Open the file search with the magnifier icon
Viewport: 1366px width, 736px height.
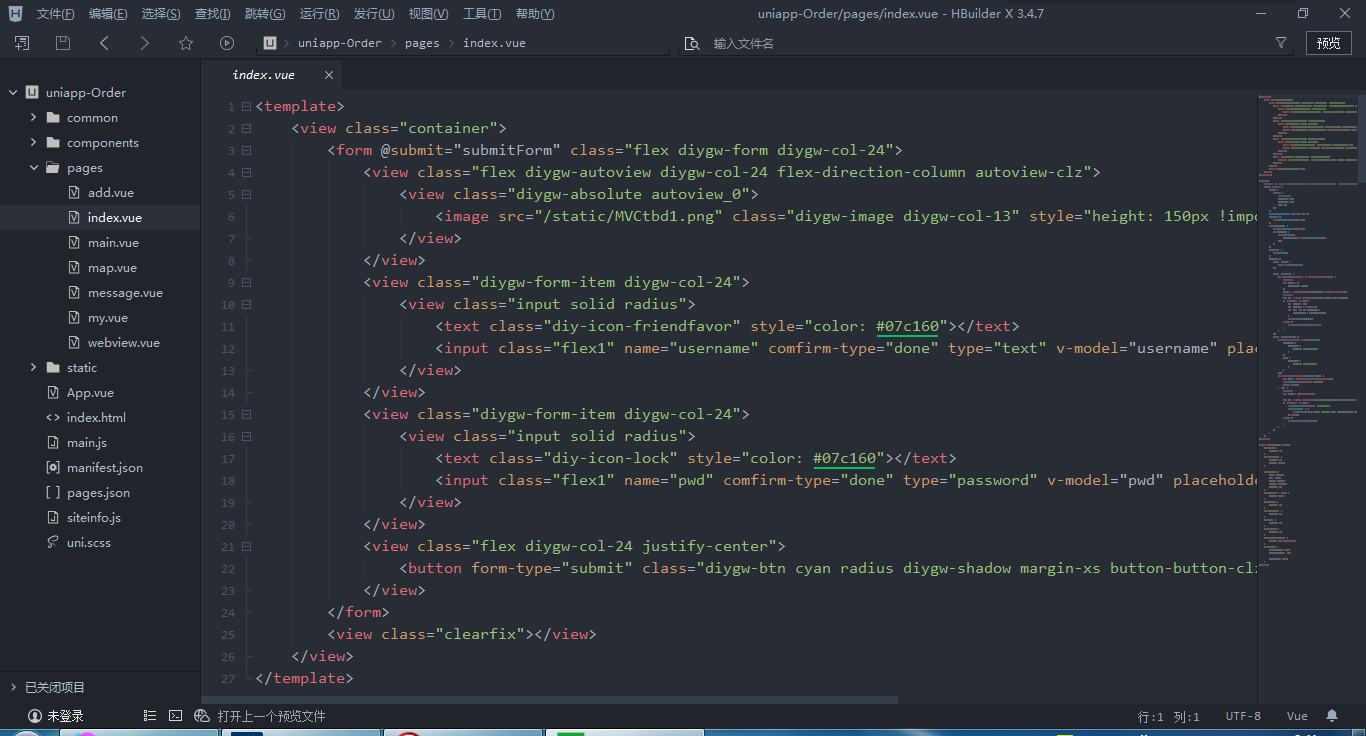click(691, 43)
